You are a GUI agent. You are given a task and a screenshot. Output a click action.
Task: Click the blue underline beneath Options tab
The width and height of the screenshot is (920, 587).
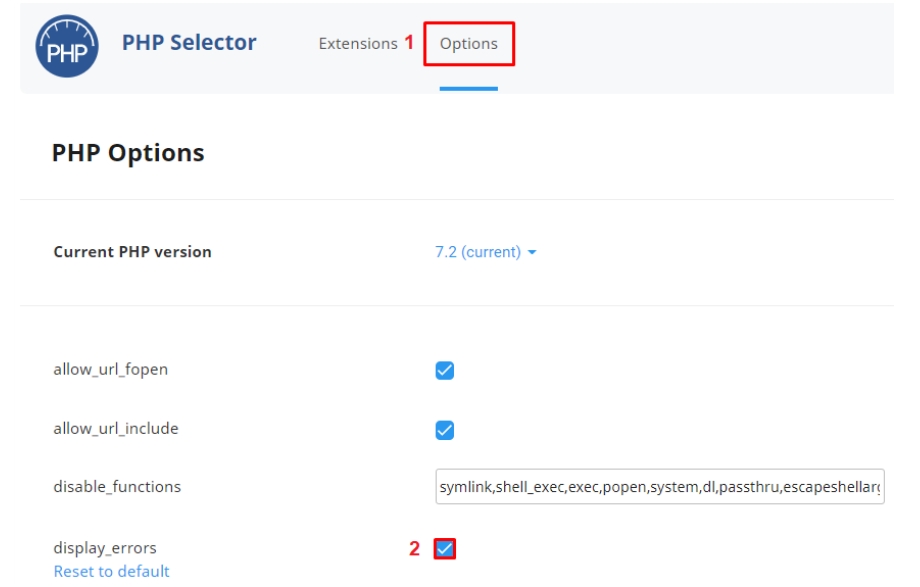(468, 89)
